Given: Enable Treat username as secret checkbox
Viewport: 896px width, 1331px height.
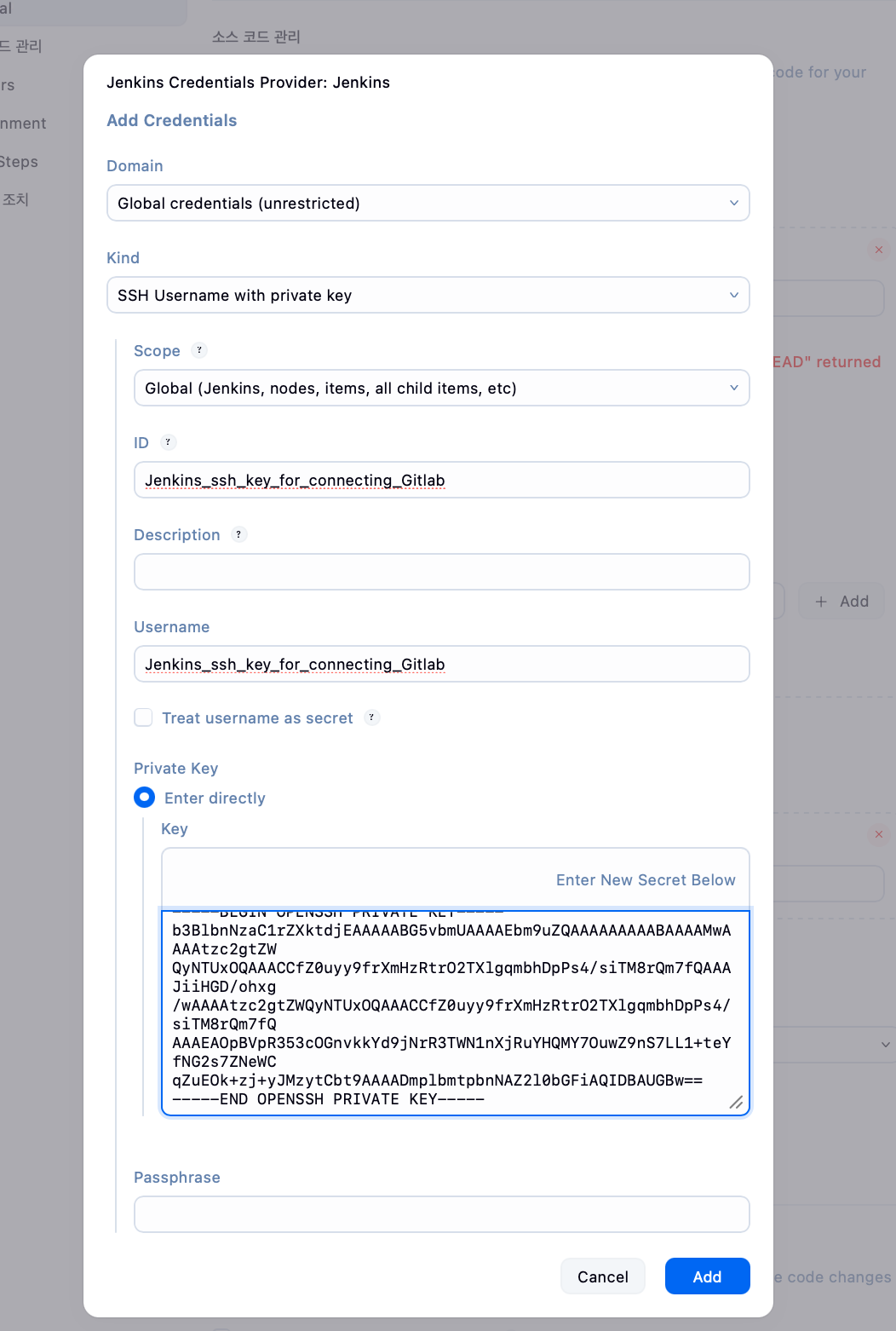Looking at the screenshot, I should (x=144, y=717).
